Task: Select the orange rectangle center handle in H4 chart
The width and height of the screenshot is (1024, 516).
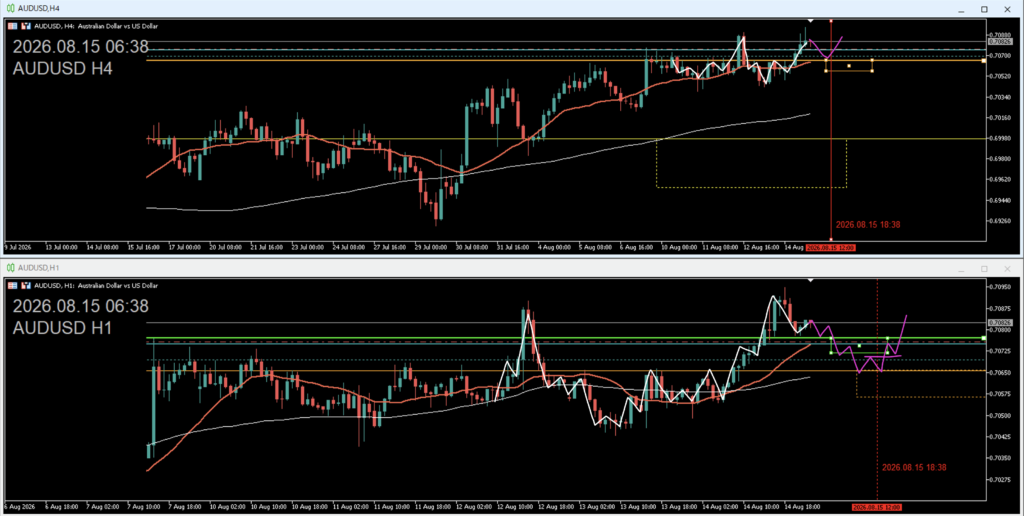Action: 849,66
